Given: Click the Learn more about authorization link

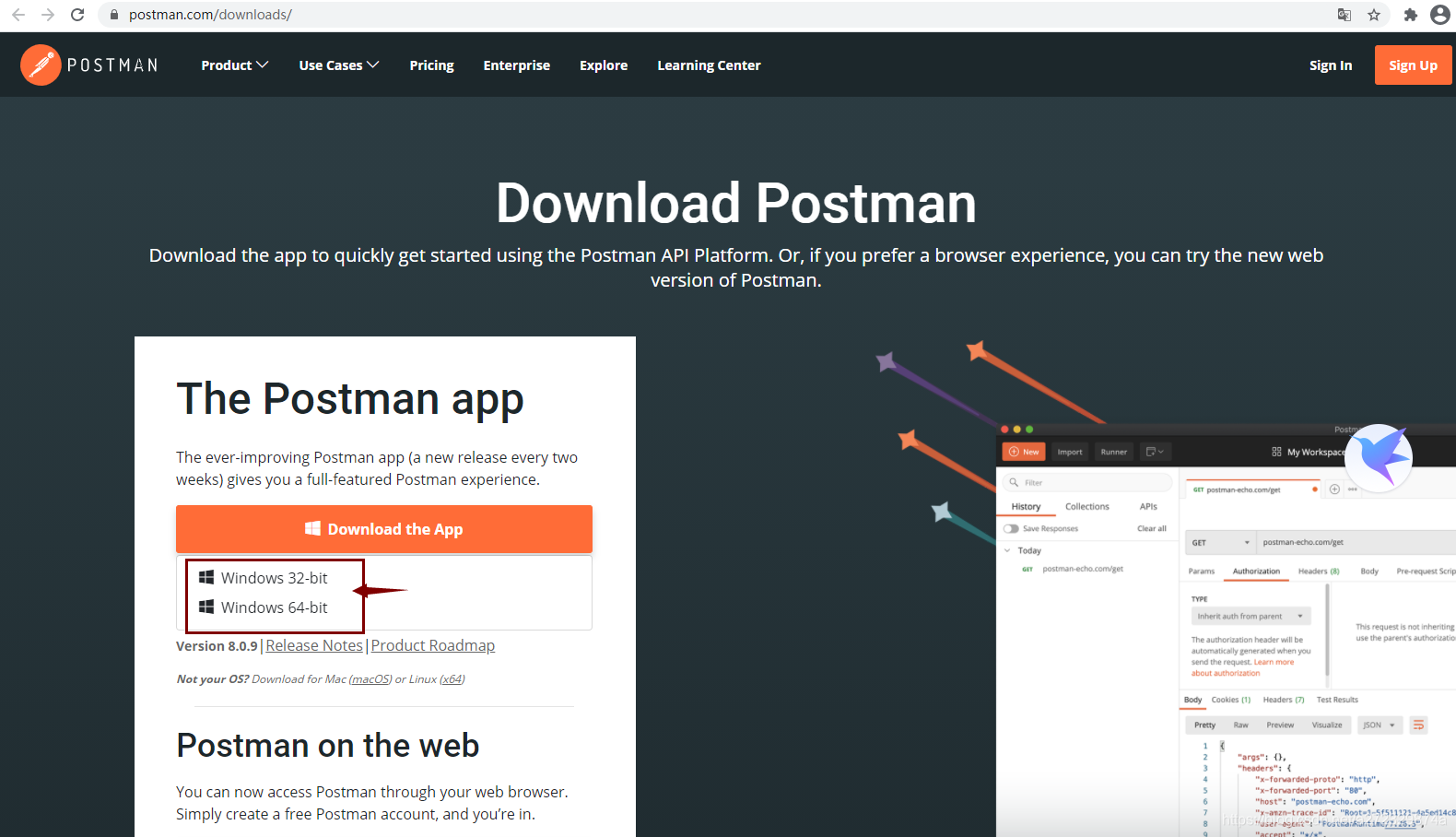Looking at the screenshot, I should pyautogui.click(x=1242, y=667).
